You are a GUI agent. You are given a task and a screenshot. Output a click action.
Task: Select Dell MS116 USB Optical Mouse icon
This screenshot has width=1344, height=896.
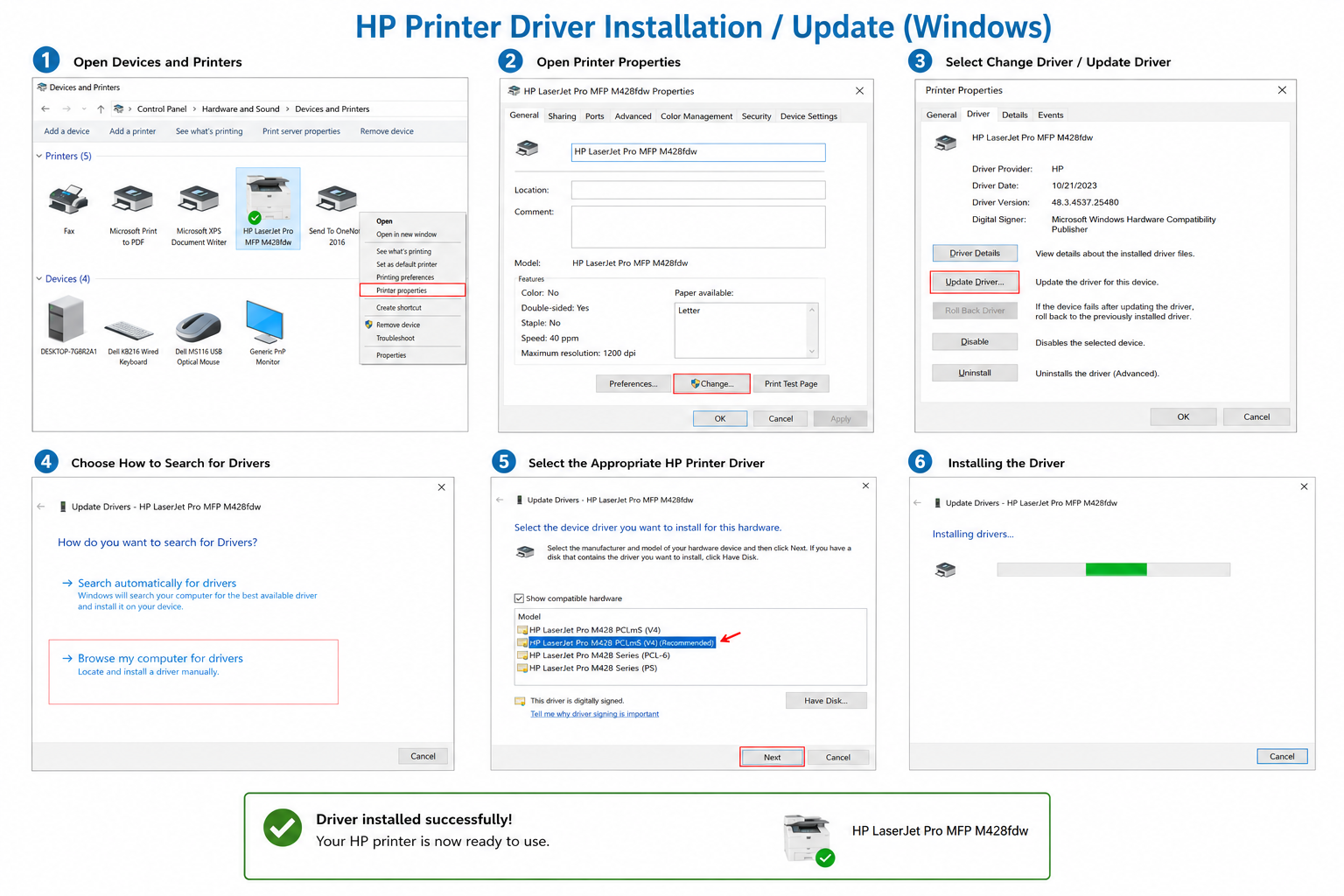tap(199, 327)
